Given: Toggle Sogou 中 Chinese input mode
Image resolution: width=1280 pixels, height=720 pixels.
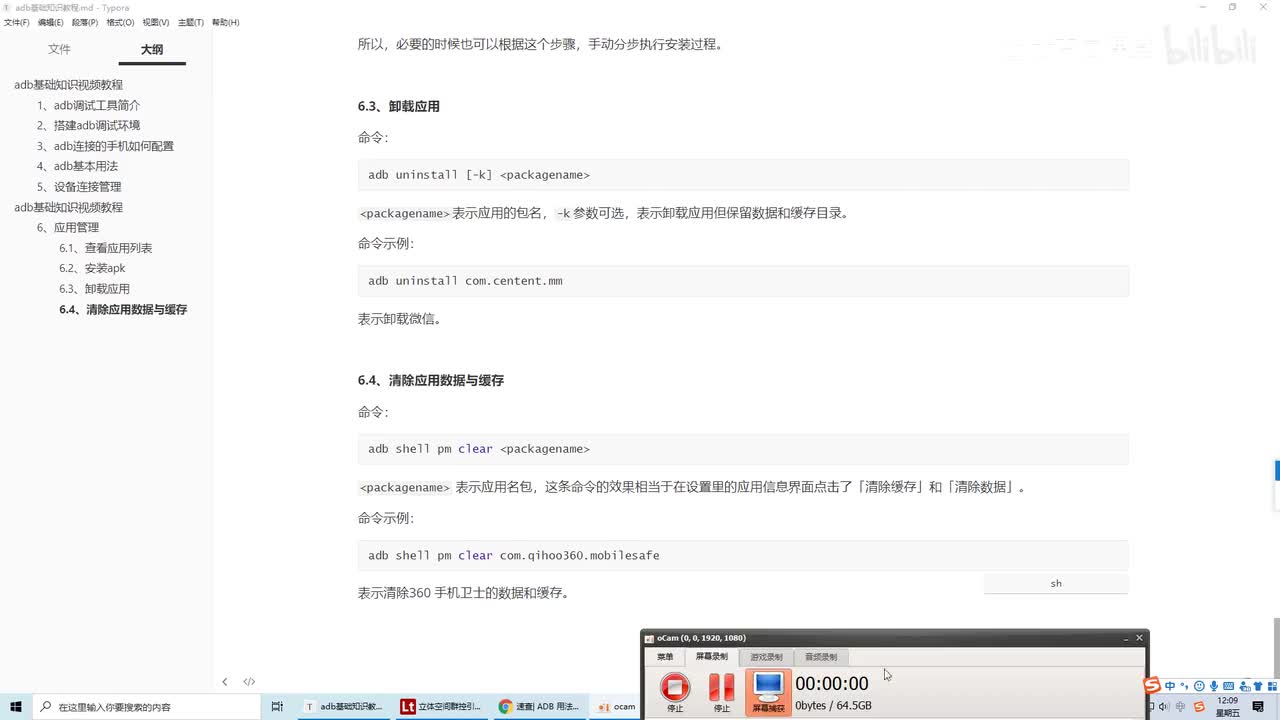Looking at the screenshot, I should 1170,686.
